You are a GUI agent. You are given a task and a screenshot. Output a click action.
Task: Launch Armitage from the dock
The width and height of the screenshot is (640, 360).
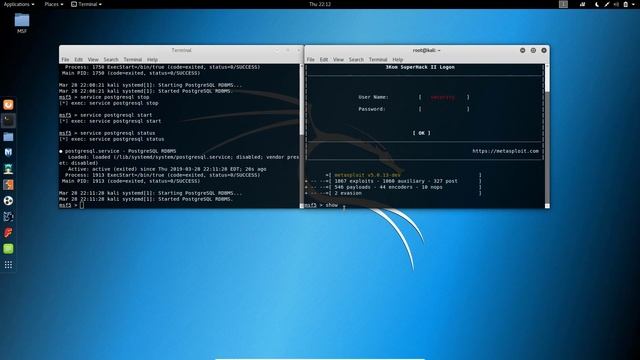point(8,169)
